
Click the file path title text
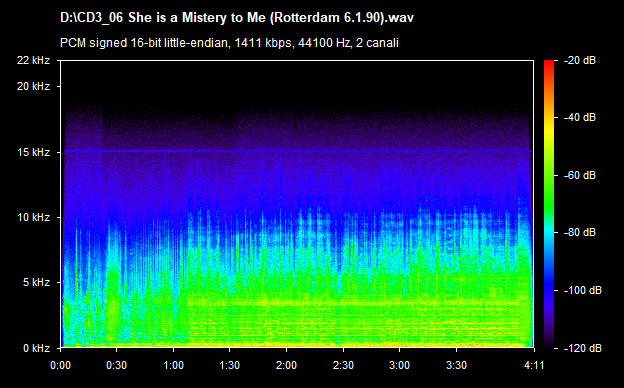coord(237,18)
